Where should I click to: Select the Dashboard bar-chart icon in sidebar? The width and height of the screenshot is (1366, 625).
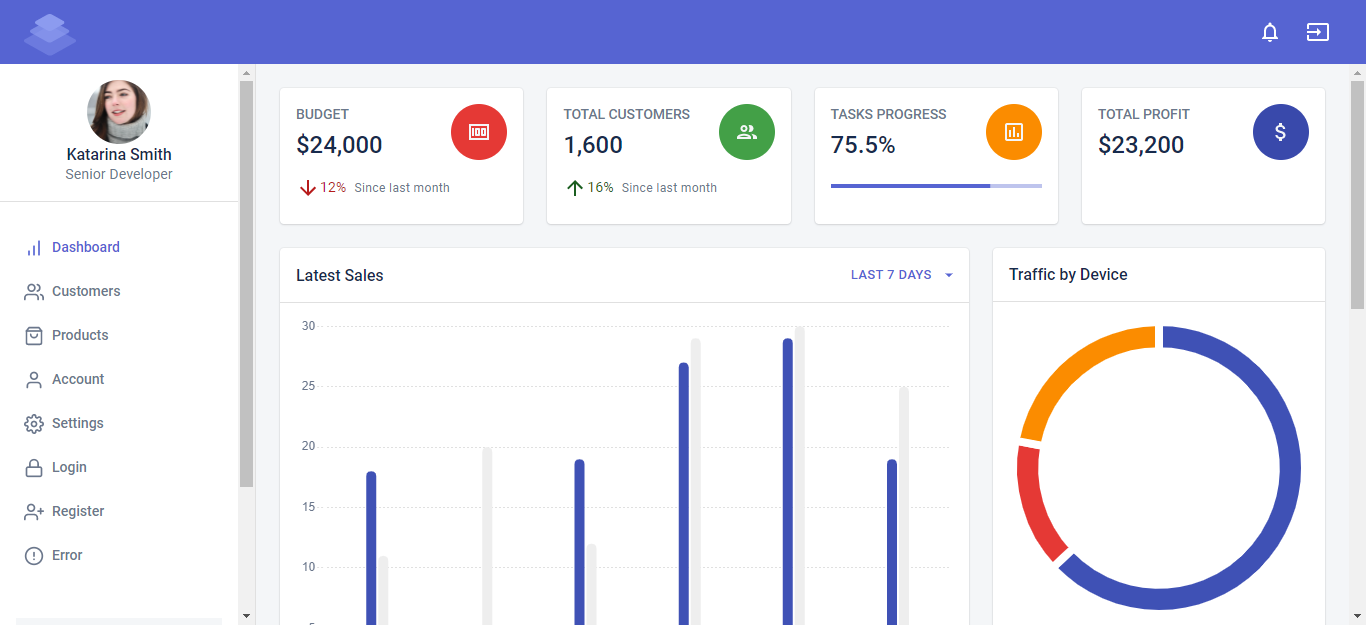coord(33,247)
